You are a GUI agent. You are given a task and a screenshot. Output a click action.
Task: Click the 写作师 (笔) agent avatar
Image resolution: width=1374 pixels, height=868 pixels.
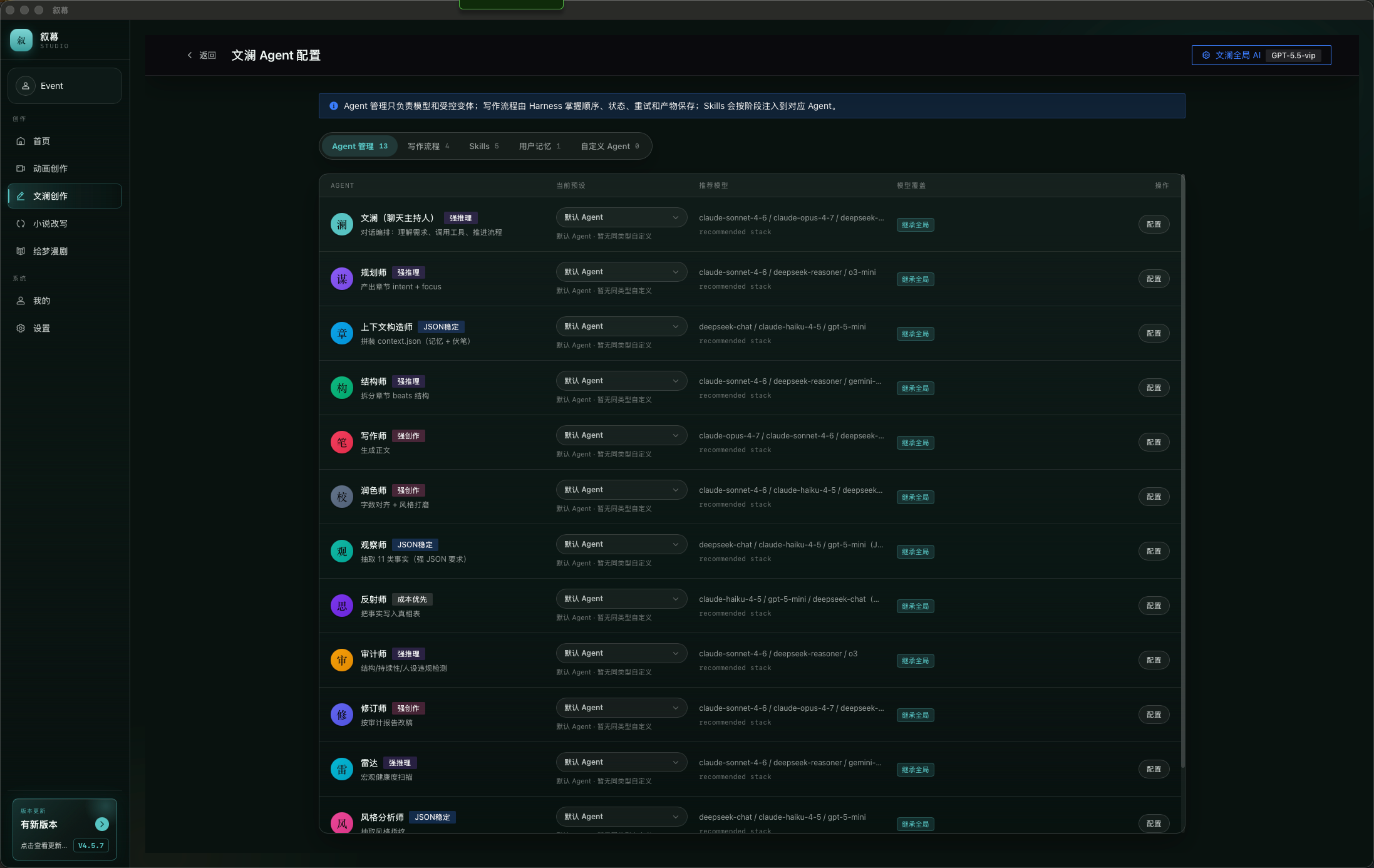tap(342, 442)
